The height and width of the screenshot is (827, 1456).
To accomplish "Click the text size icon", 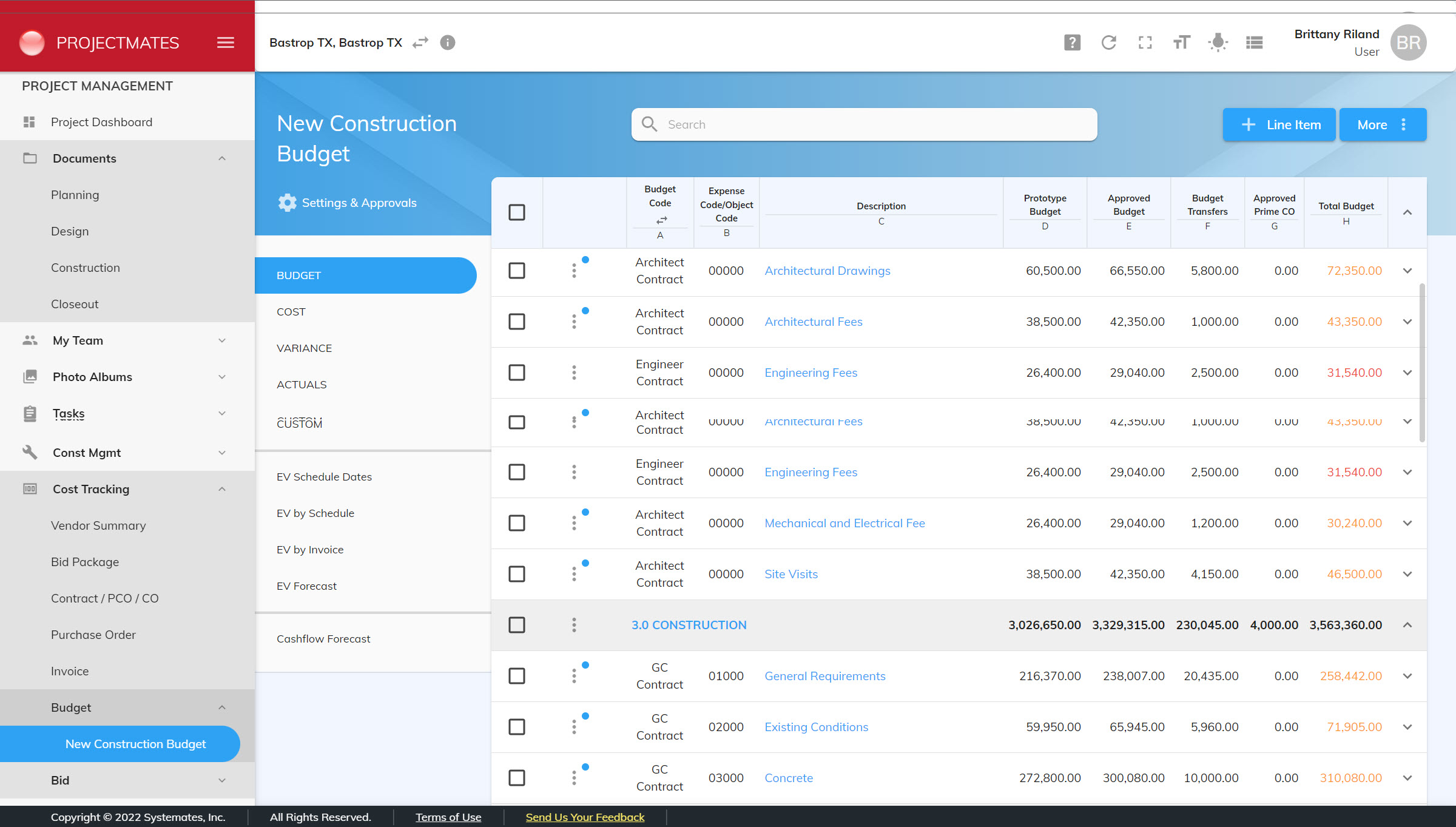I will (1181, 42).
